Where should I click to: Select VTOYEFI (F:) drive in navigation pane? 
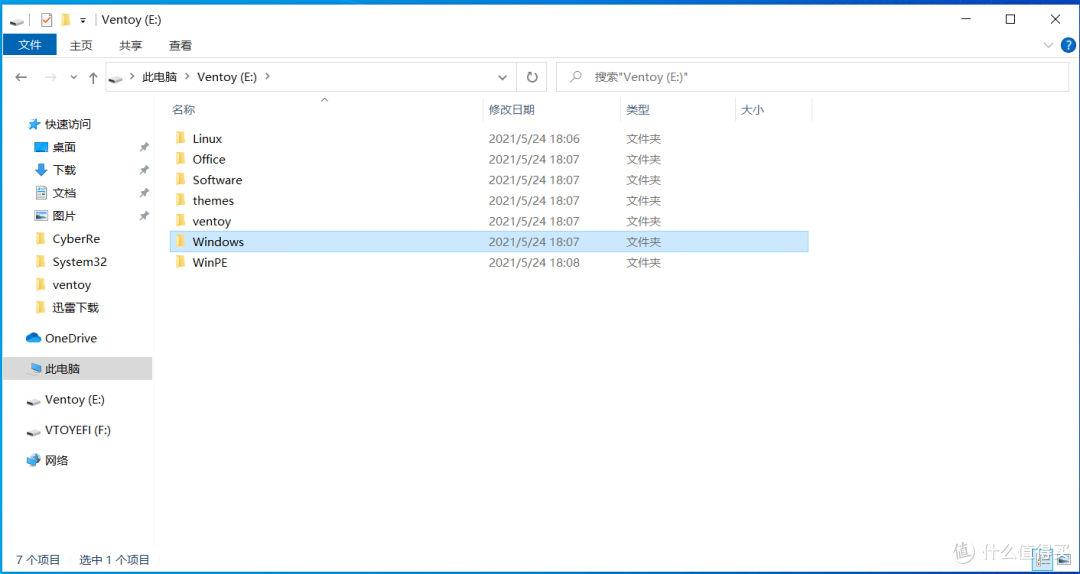coord(78,430)
